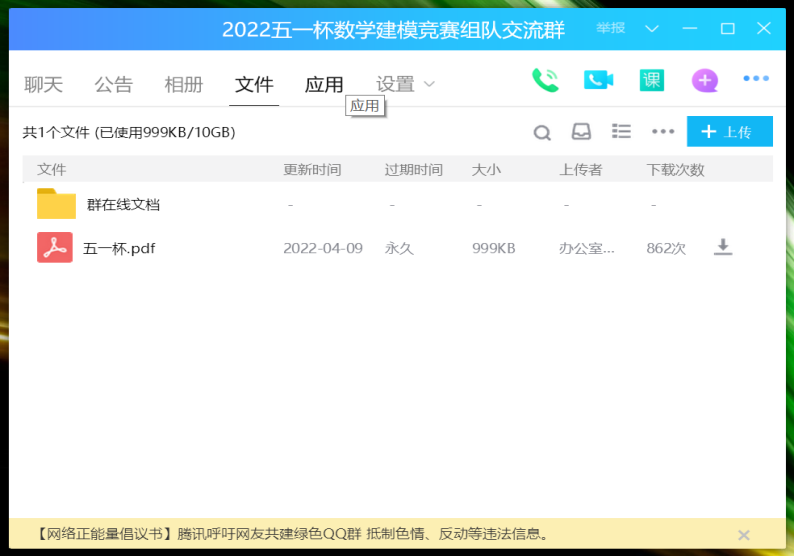Open file toolbar more options dots
794x556 pixels.
(663, 132)
